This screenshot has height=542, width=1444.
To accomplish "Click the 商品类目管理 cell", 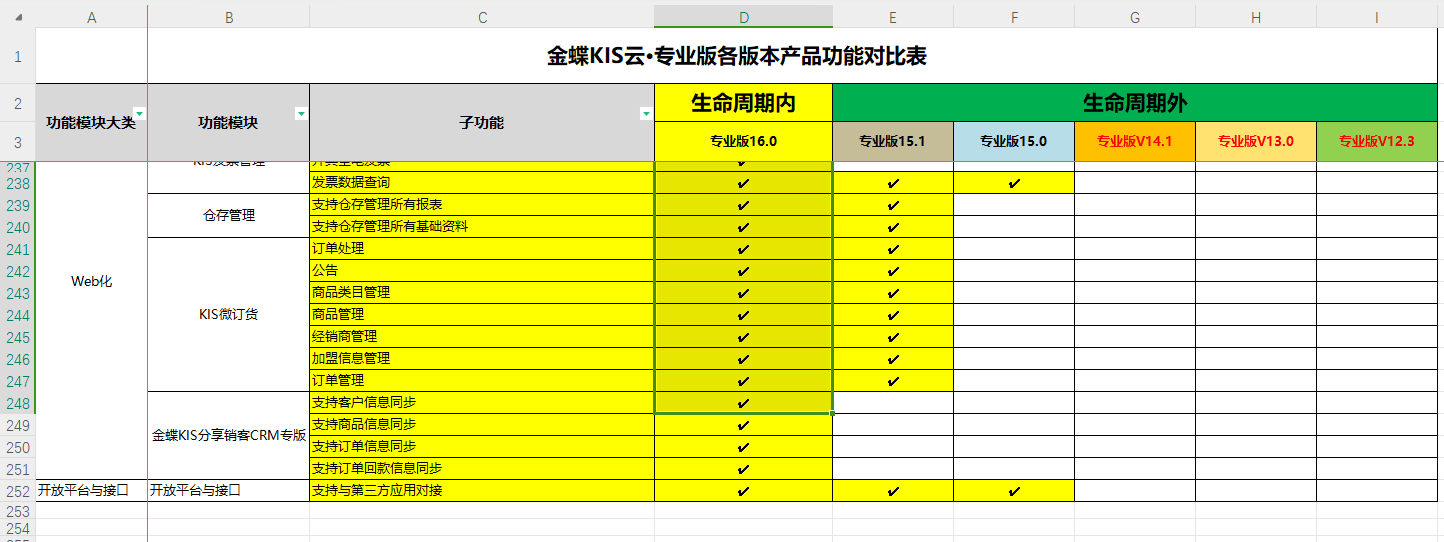I will [x=482, y=293].
